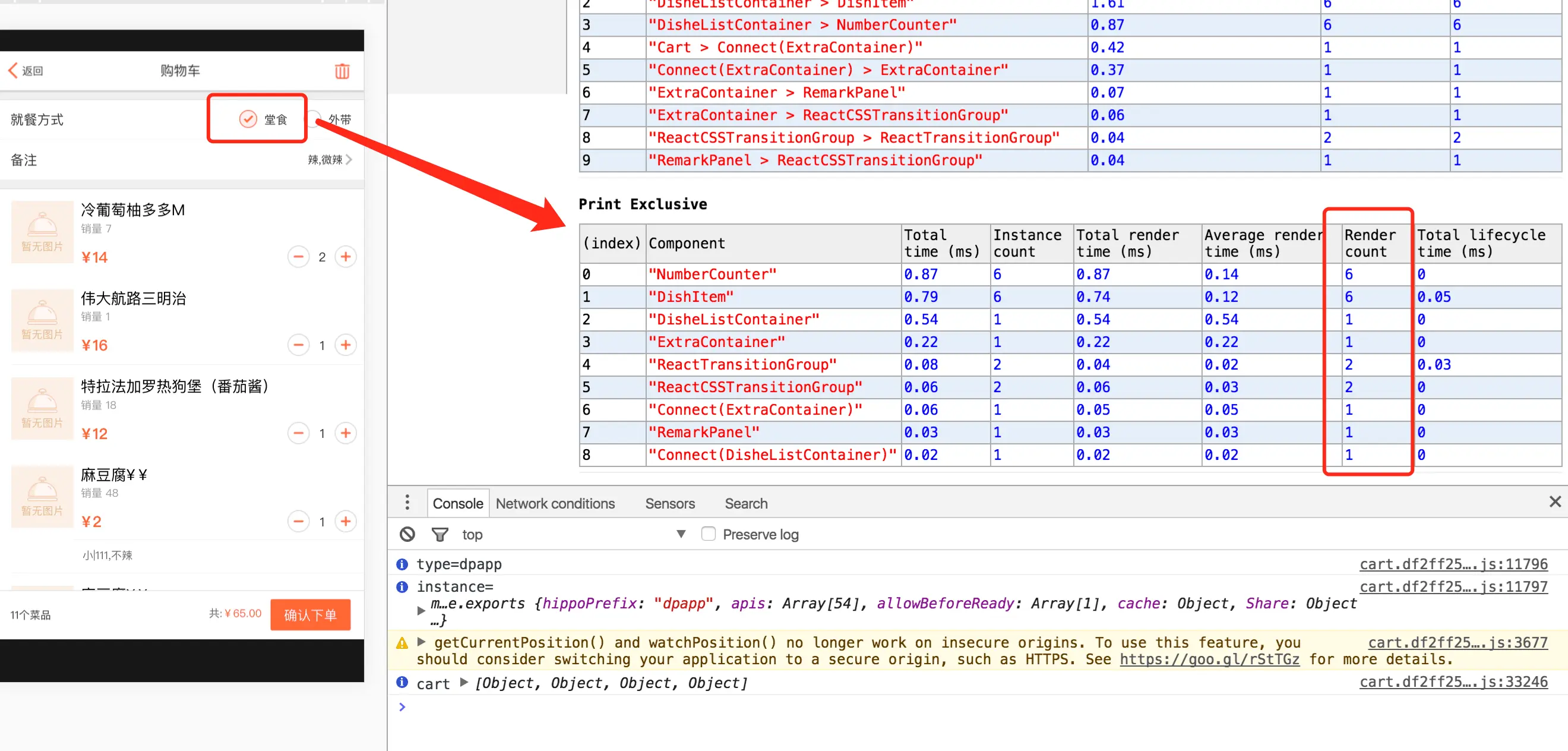Enable the Preserve log checkbox
Image resolution: width=1568 pixels, height=751 pixels.
click(708, 534)
